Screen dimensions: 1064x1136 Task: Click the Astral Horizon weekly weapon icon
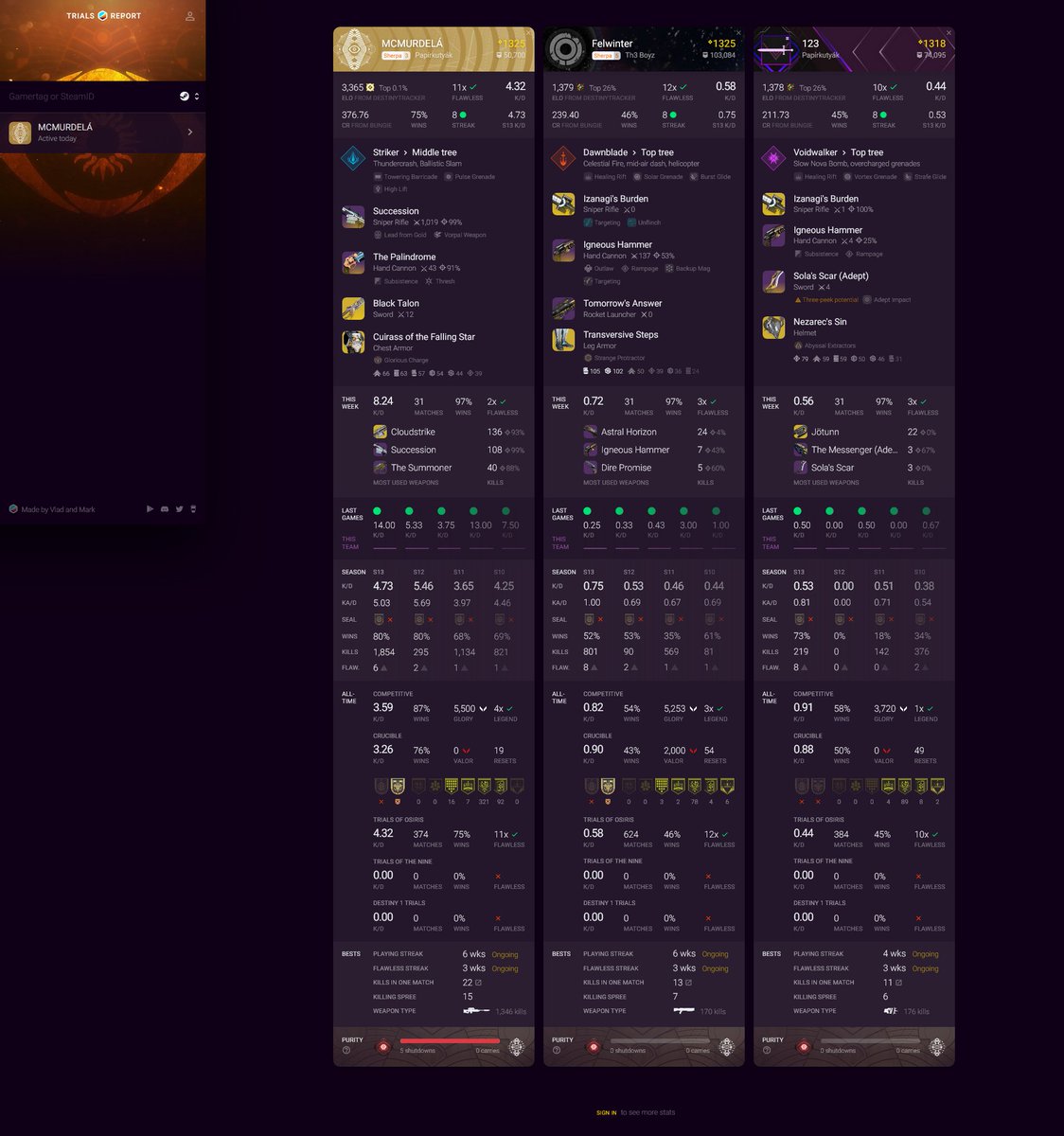point(590,432)
